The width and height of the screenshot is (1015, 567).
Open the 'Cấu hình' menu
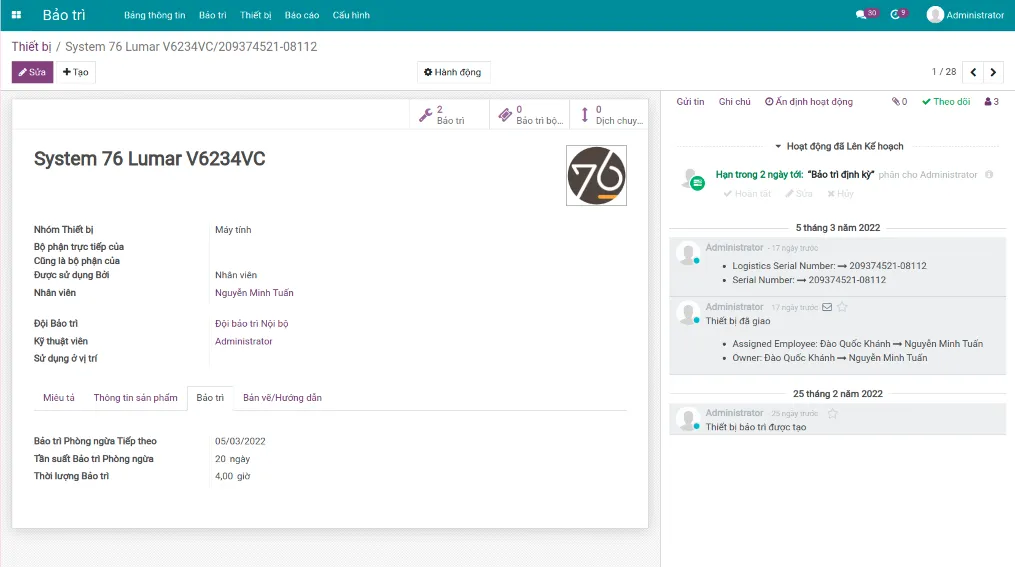tap(351, 15)
